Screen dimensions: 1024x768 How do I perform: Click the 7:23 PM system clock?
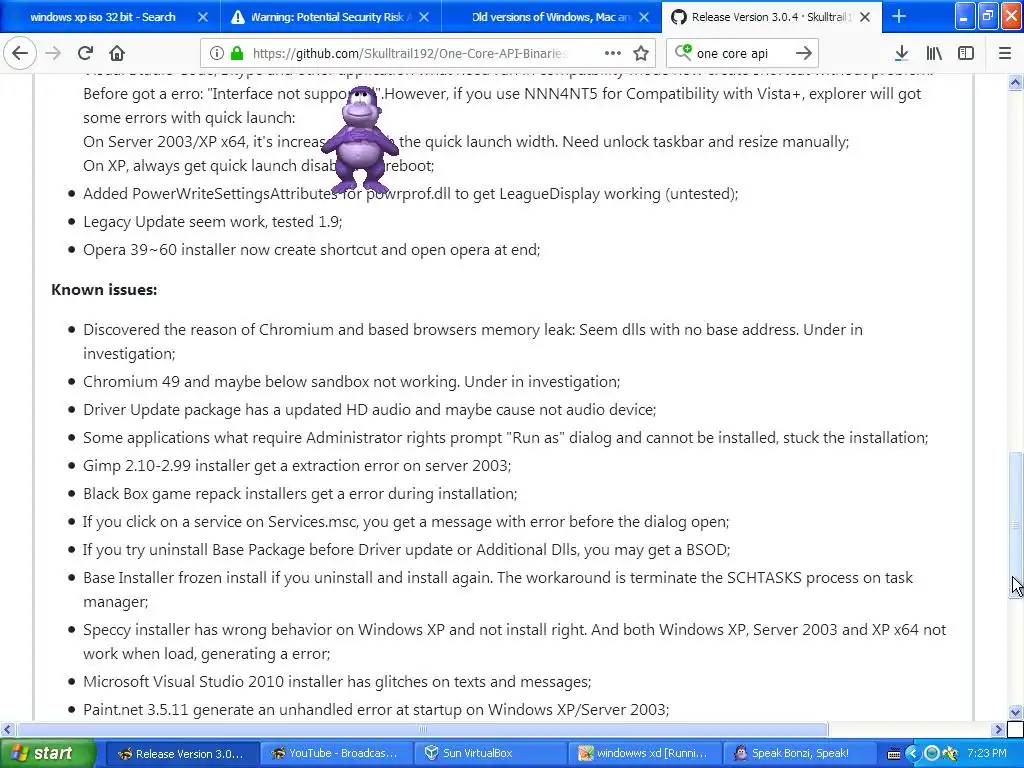coord(986,754)
